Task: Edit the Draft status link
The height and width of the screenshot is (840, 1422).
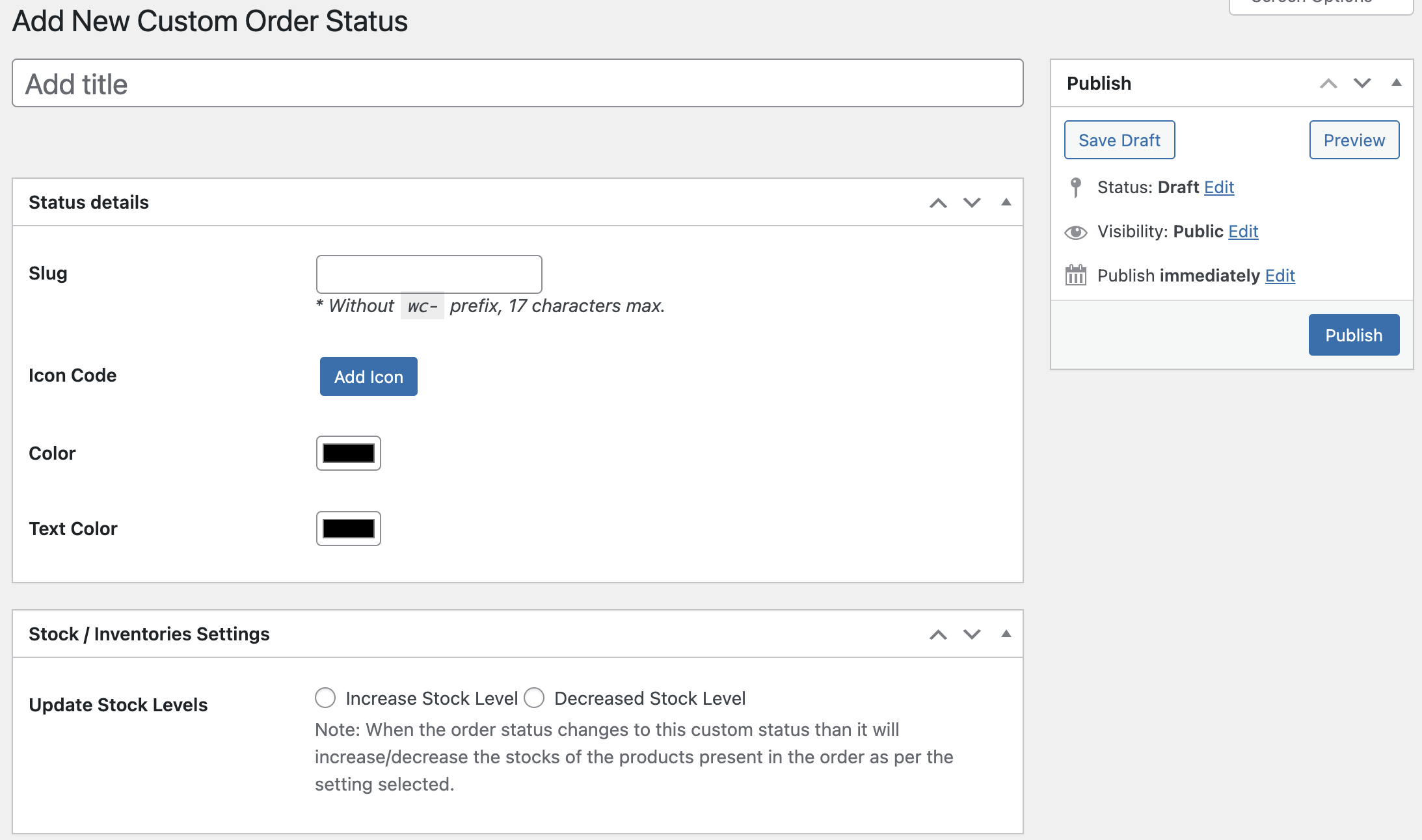Action: (1219, 187)
